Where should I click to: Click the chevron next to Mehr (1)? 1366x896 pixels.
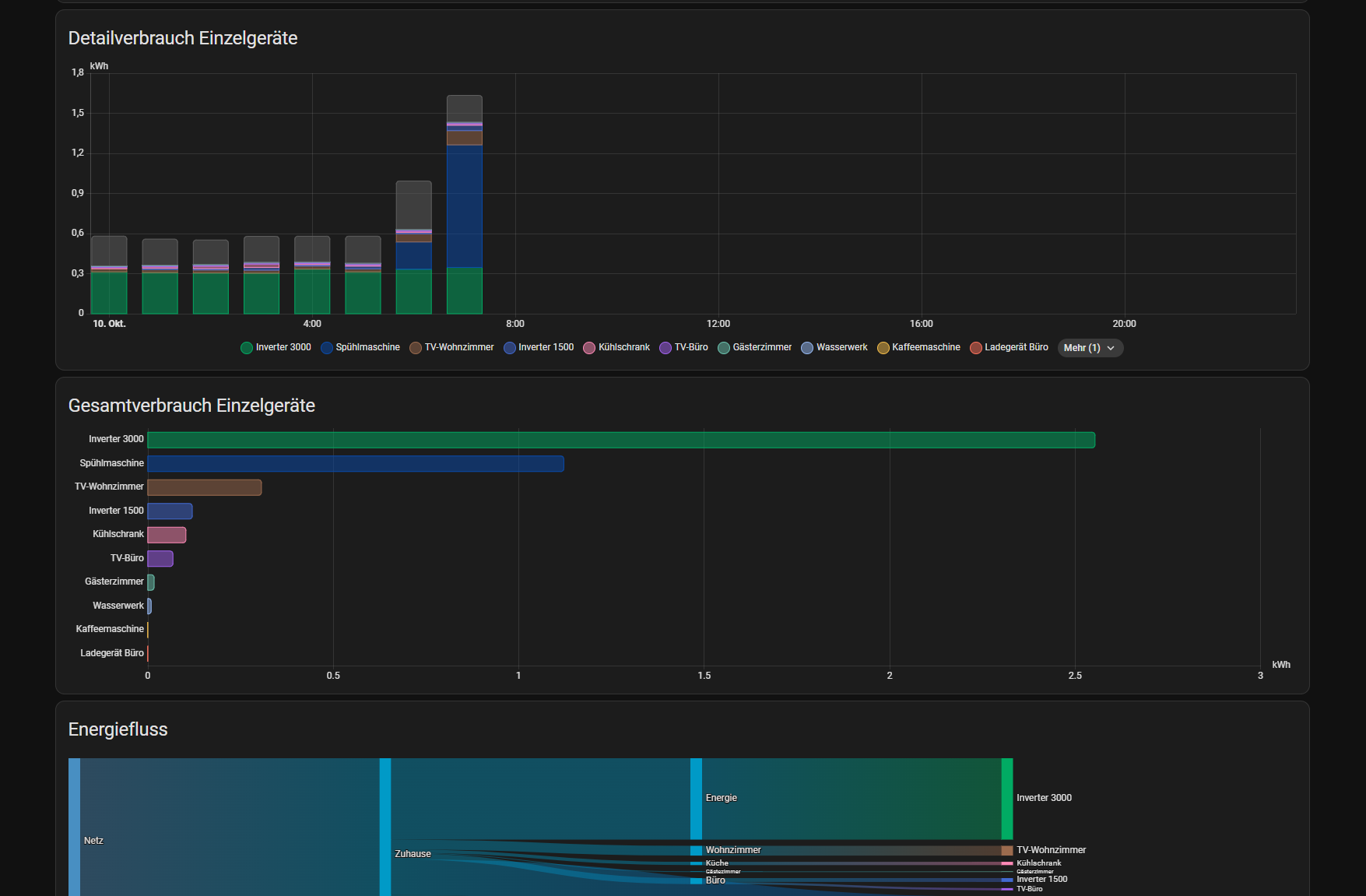tap(1111, 348)
